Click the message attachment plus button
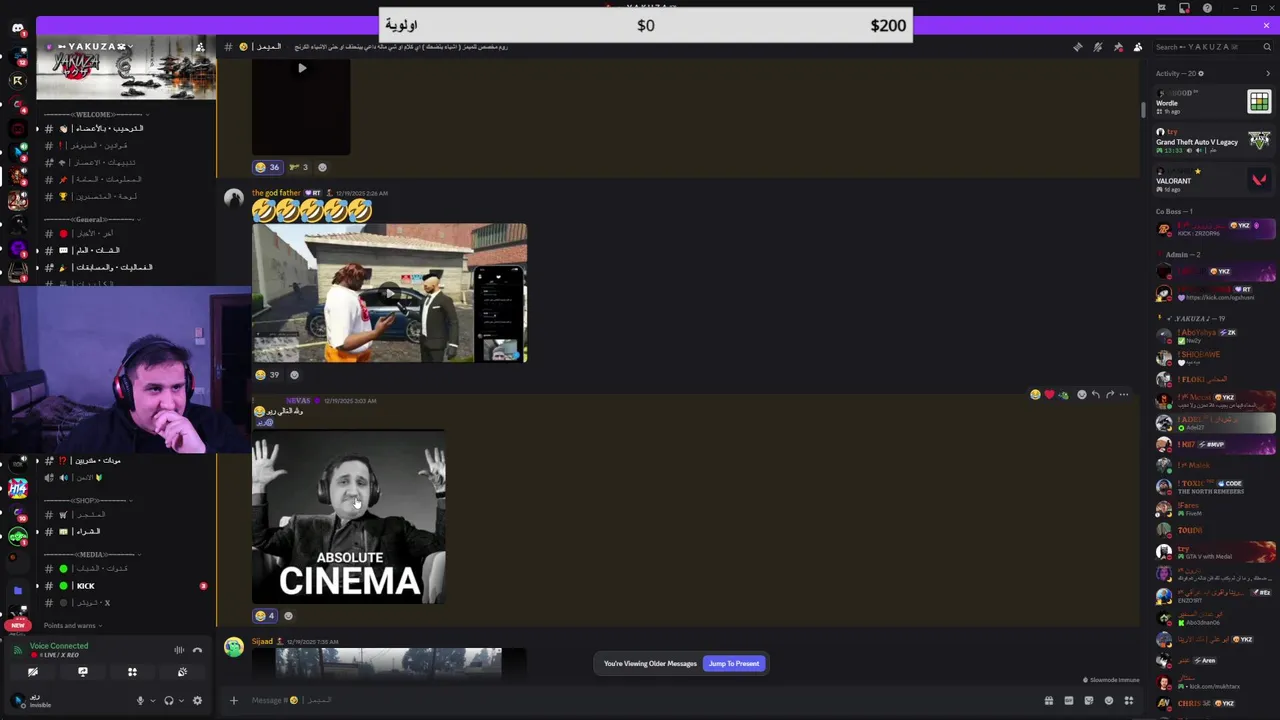This screenshot has height=720, width=1280. coord(234,701)
